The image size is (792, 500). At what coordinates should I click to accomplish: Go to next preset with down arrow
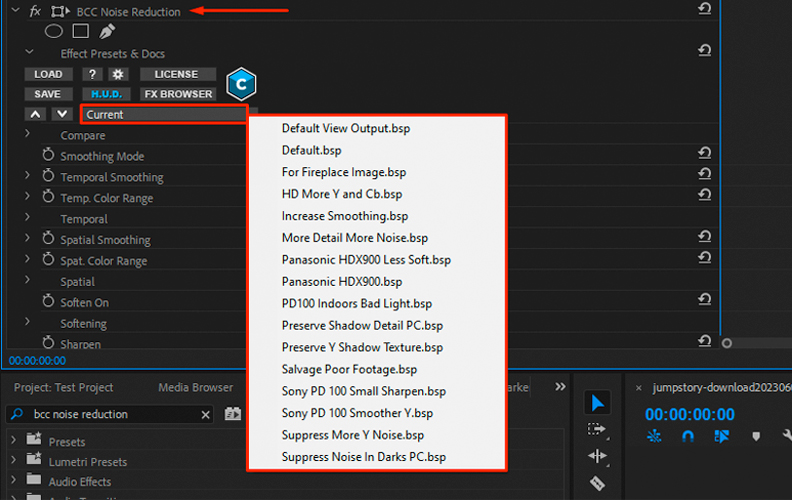click(62, 114)
